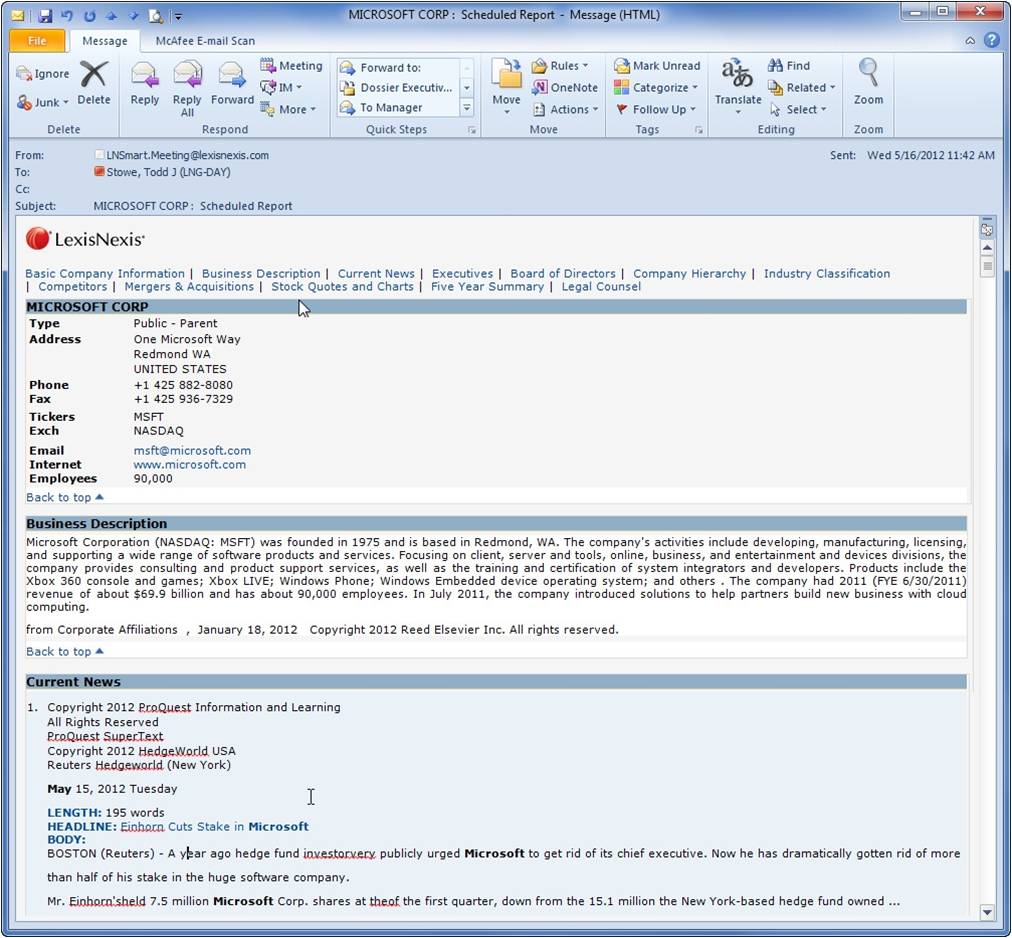This screenshot has height=938, width=1012.
Task: Expand the Quick Steps gallery
Action: coord(467,108)
